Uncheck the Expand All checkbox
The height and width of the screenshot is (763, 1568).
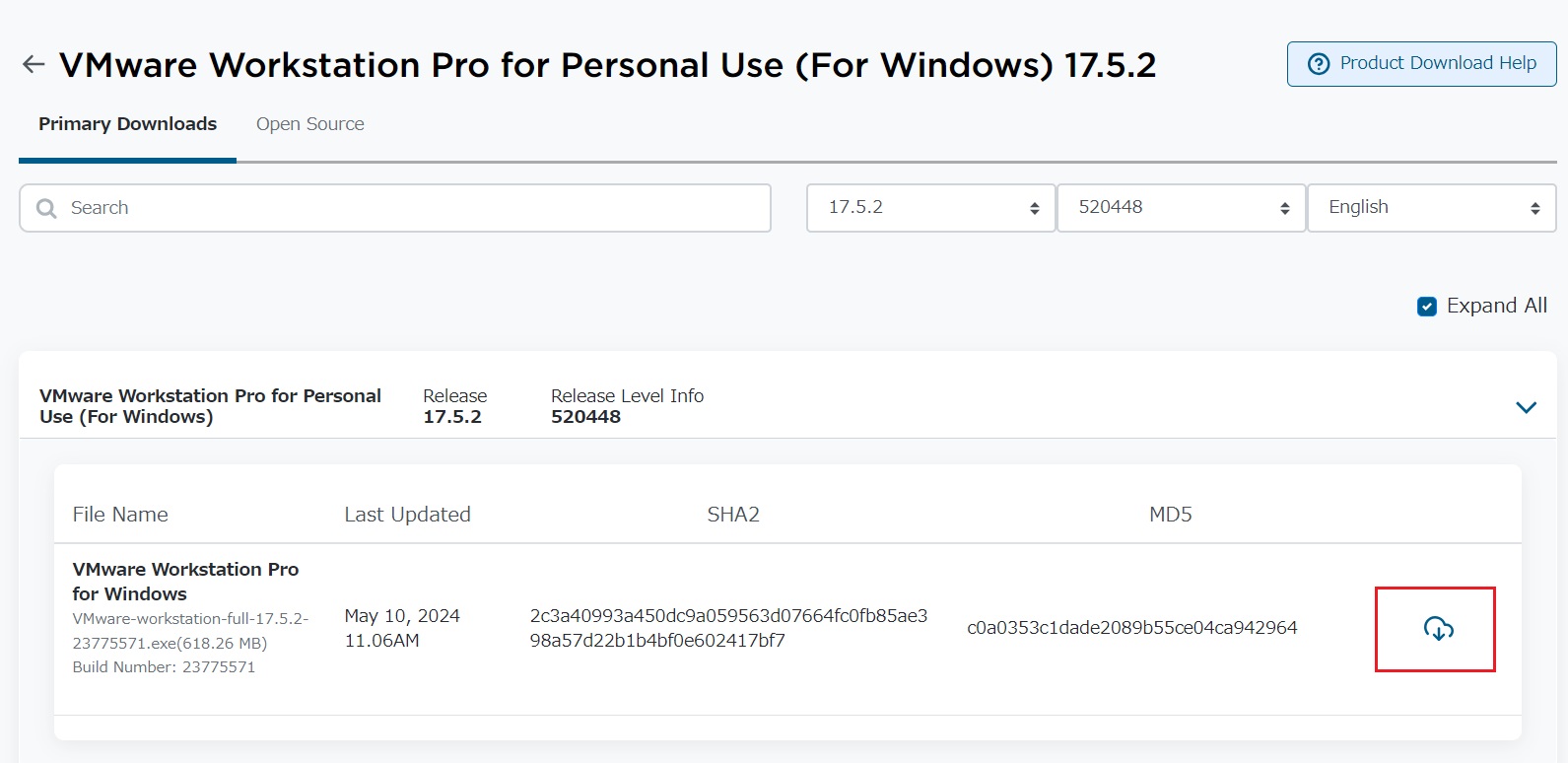[x=1426, y=306]
